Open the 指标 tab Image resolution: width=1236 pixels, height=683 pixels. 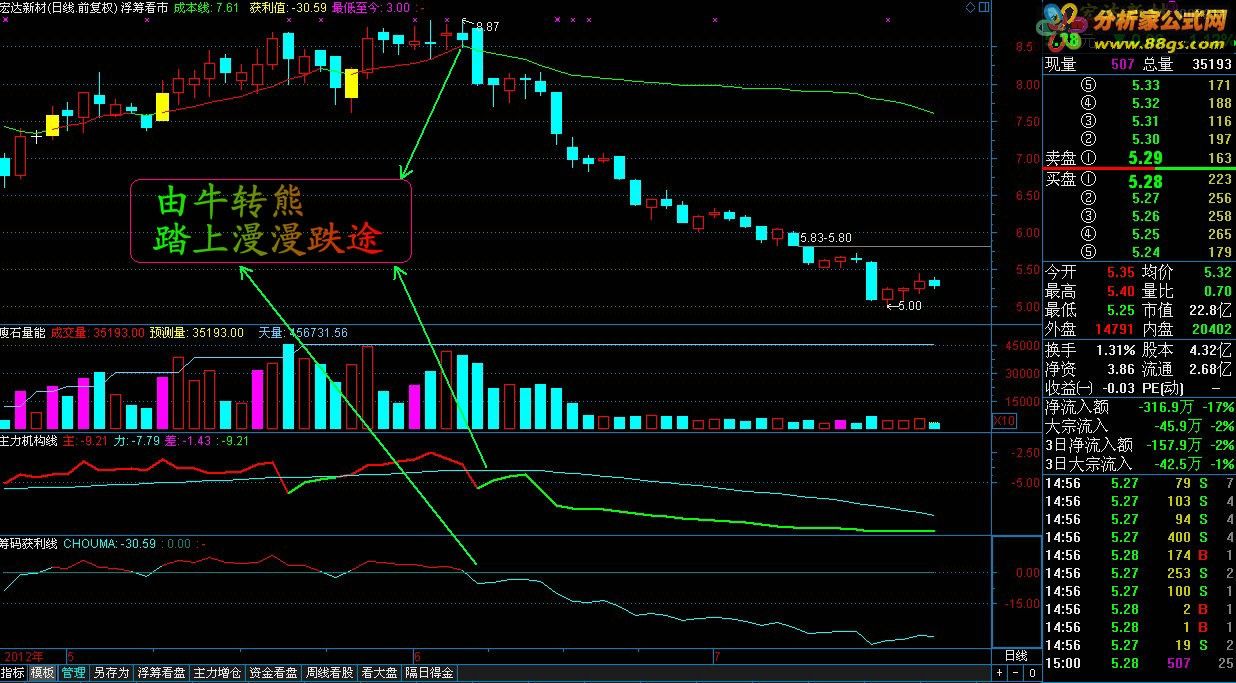coord(13,673)
